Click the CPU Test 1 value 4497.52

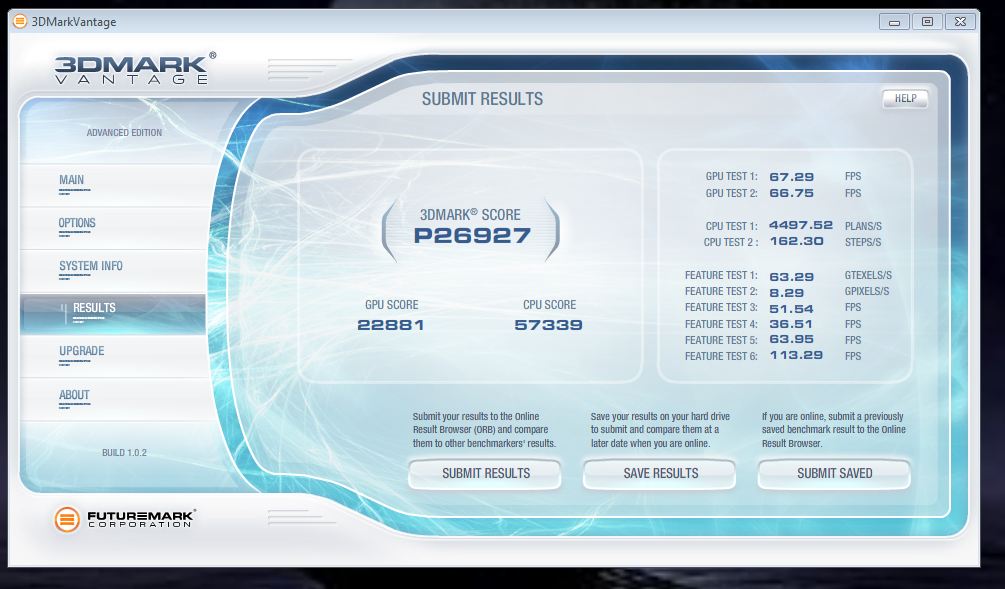coord(801,225)
